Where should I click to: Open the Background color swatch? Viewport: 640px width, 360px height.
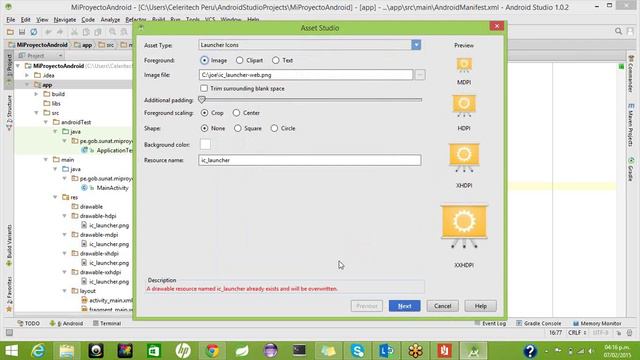point(205,144)
